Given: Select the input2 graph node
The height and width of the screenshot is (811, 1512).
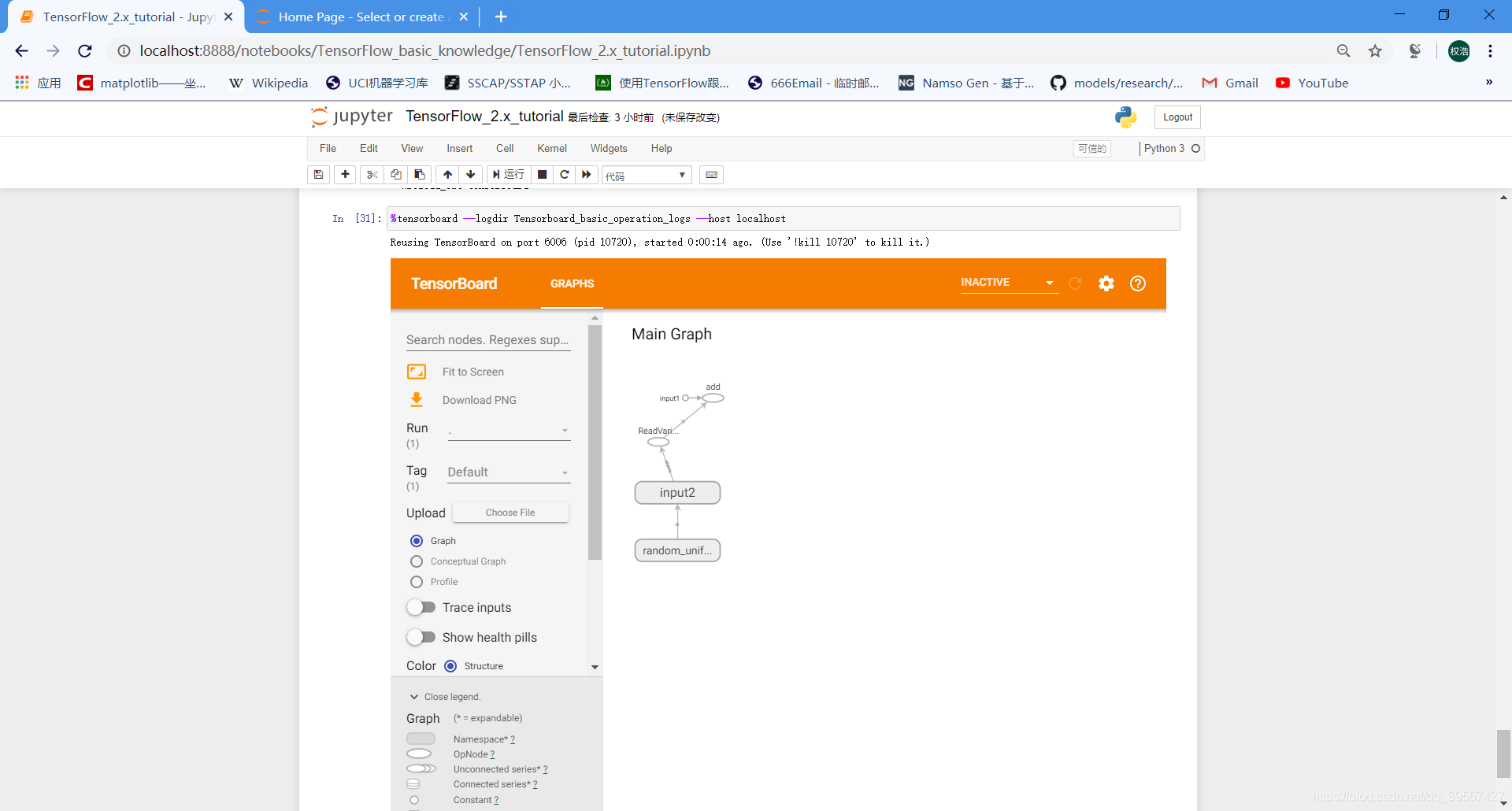Looking at the screenshot, I should pos(677,493).
